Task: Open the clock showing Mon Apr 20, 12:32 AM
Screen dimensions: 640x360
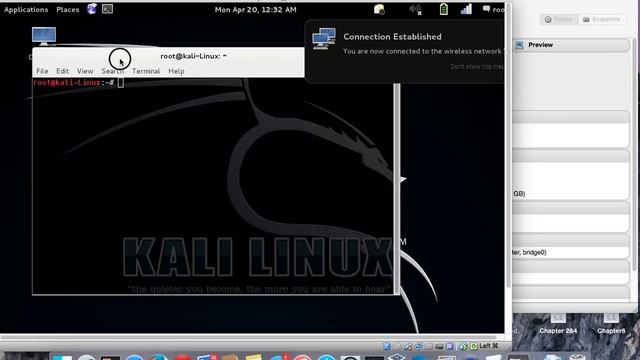Action: tap(256, 9)
